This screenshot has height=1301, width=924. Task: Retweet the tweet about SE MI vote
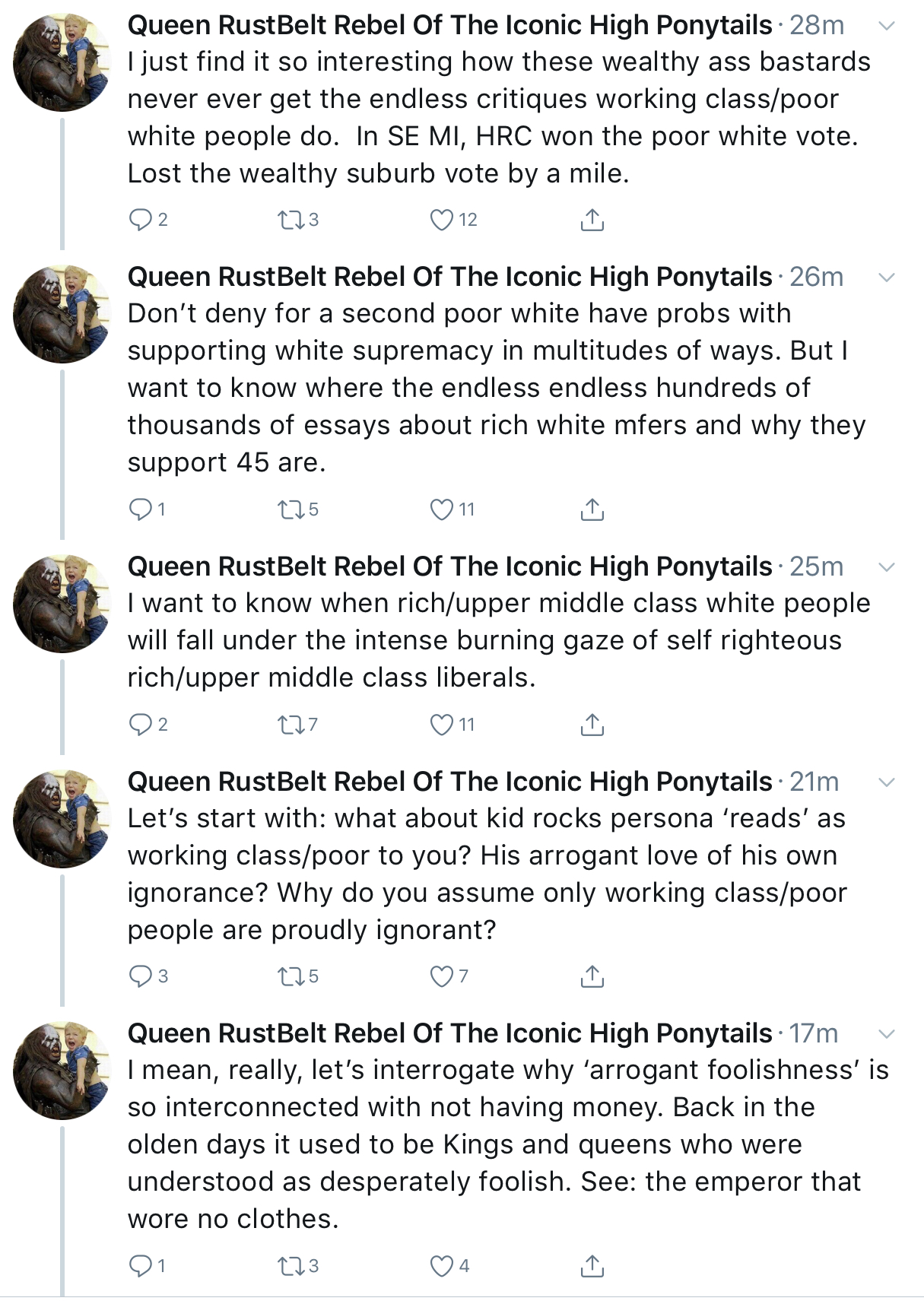(290, 220)
